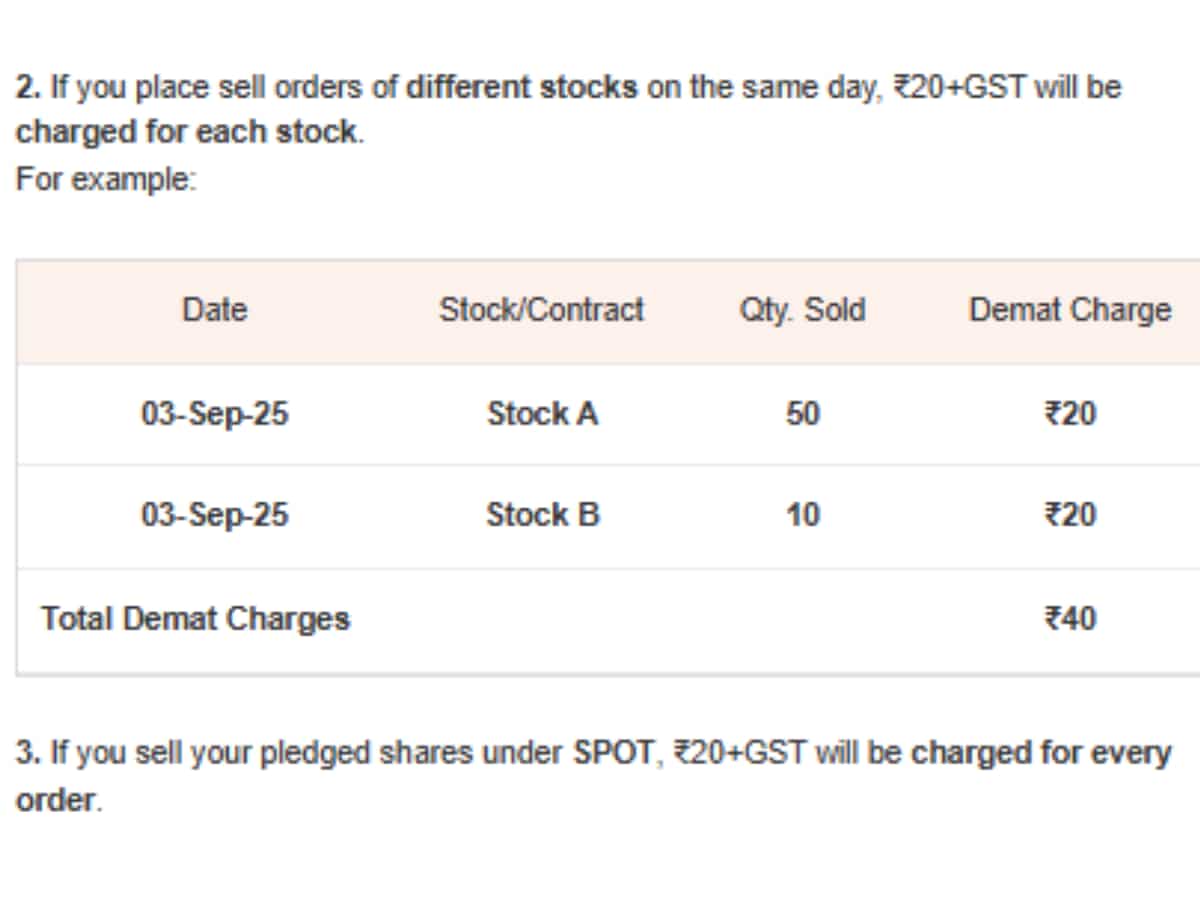Select the Stock A cell
This screenshot has width=1200, height=900.
pyautogui.click(x=542, y=413)
